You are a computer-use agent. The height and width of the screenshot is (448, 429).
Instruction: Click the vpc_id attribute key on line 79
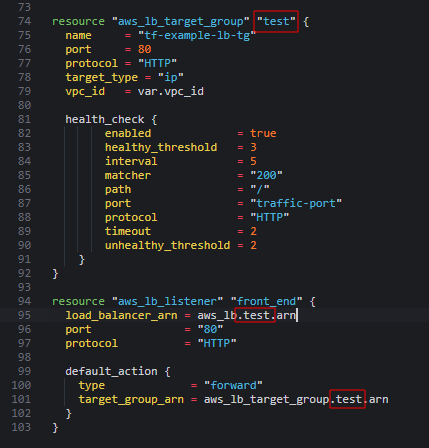(x=85, y=91)
